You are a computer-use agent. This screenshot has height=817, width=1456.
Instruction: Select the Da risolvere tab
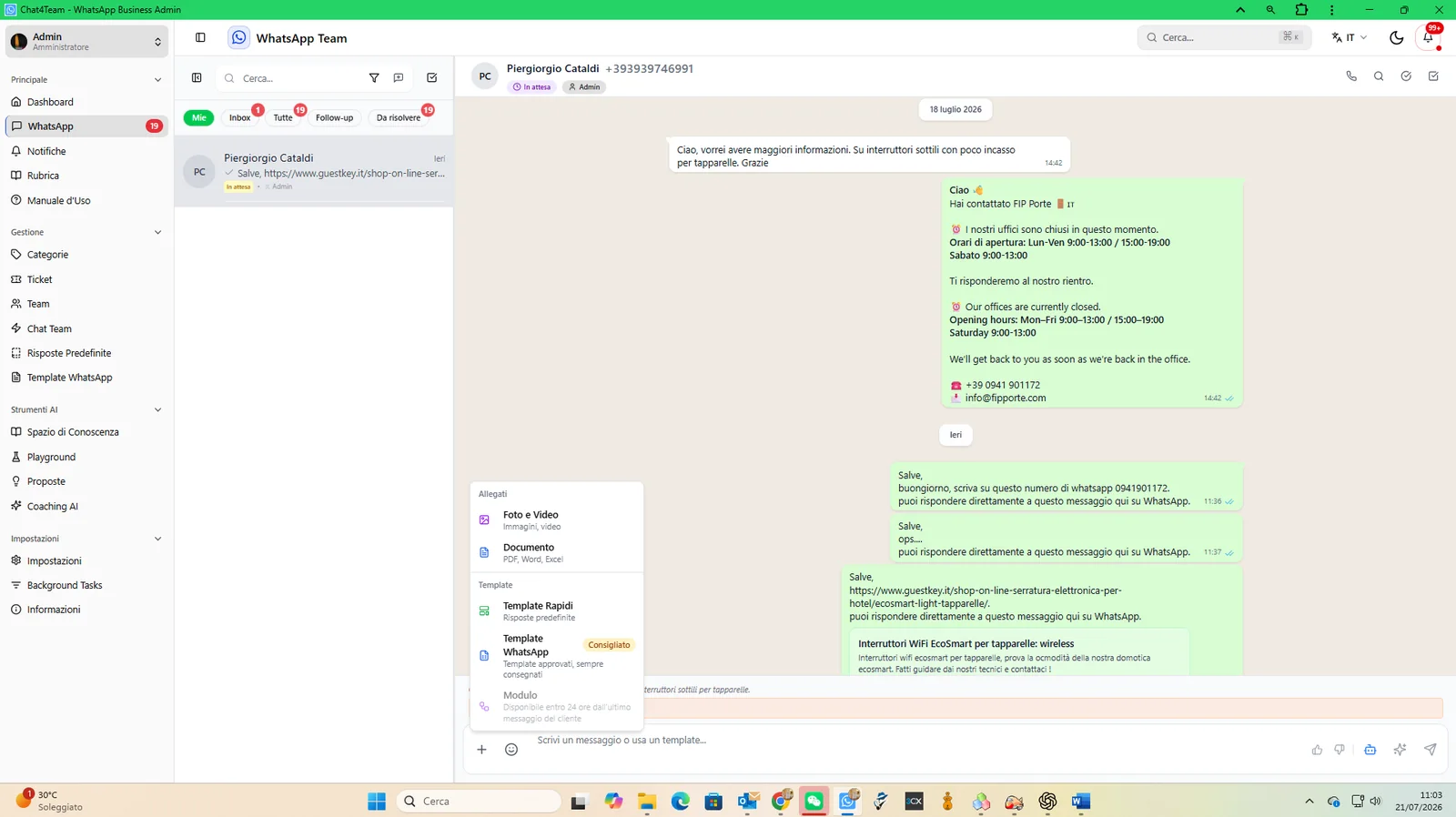[399, 117]
